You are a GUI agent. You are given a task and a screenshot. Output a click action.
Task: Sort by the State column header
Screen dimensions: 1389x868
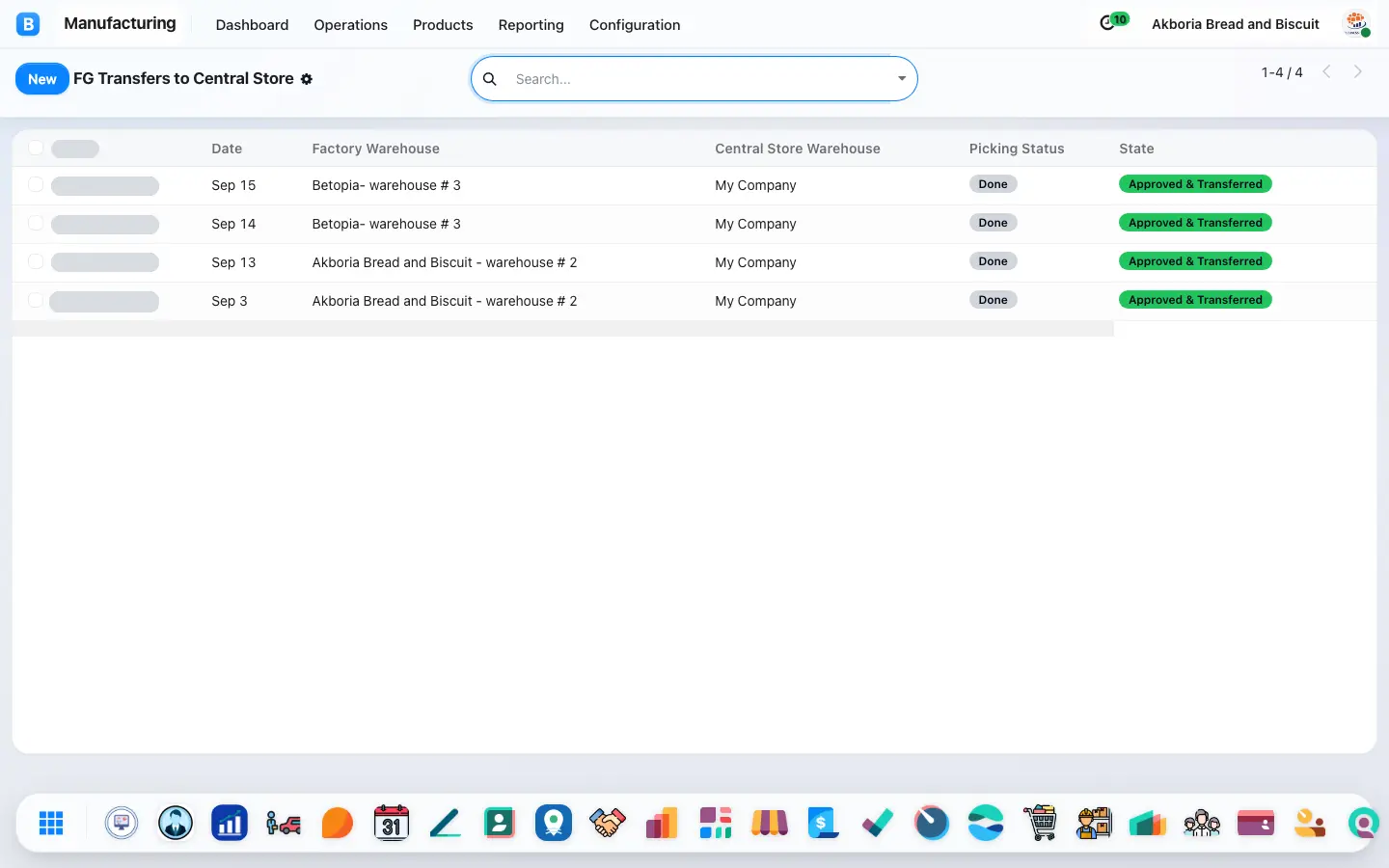tap(1136, 149)
